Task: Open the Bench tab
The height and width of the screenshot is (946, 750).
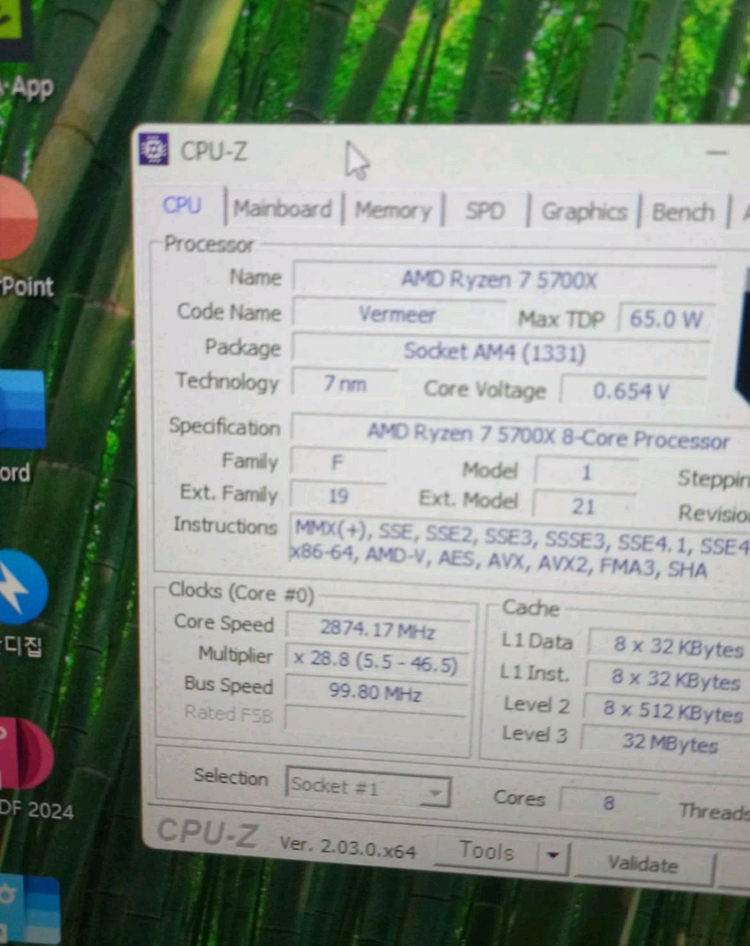Action: (684, 213)
